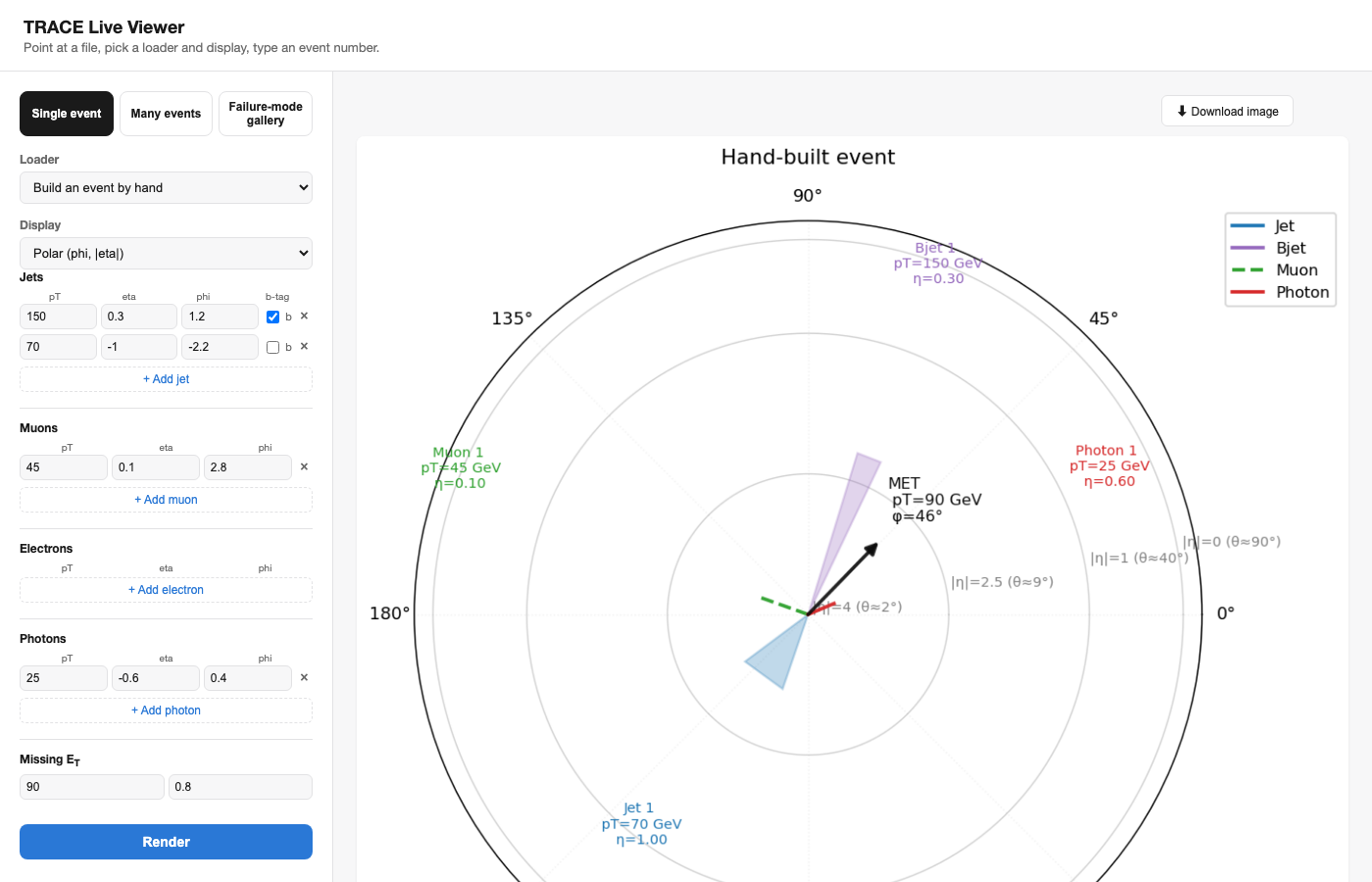Click the second jet phi field -2.2
This screenshot has height=882, width=1372.
[220, 347]
